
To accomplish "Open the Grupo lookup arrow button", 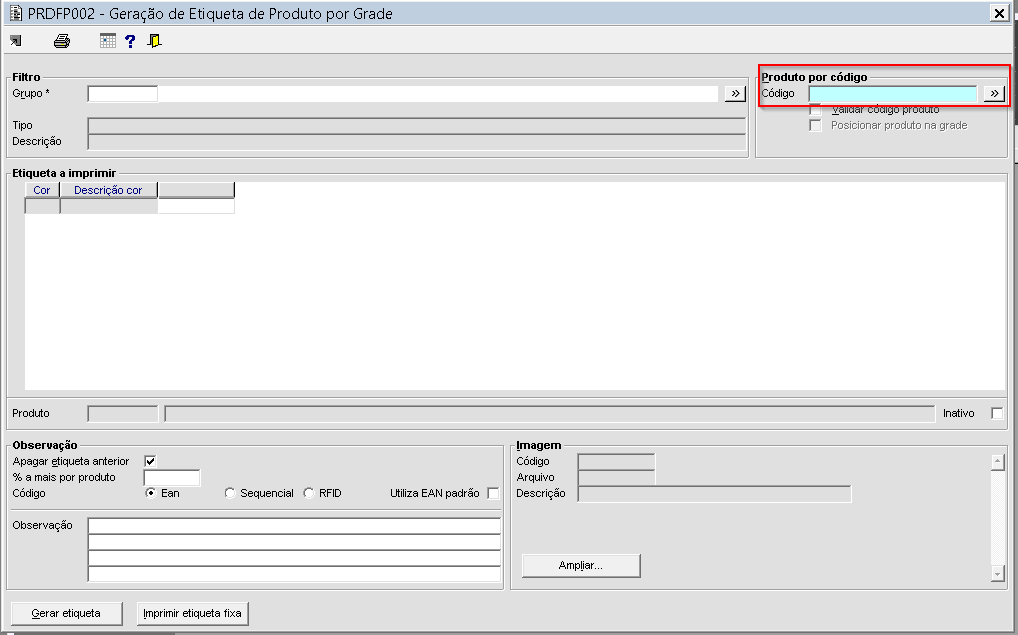I will tap(735, 93).
